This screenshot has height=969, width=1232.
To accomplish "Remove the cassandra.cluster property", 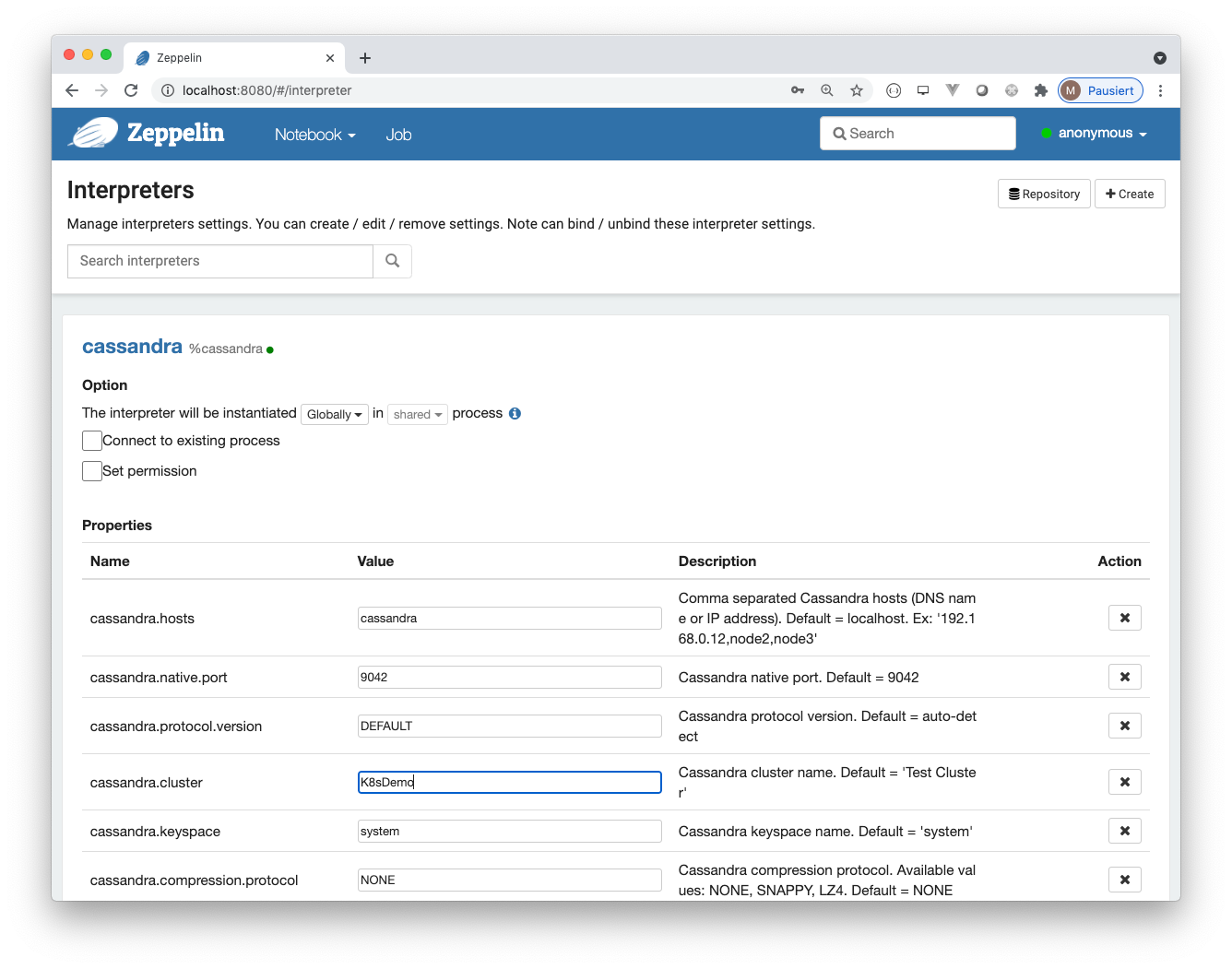I will pos(1124,781).
